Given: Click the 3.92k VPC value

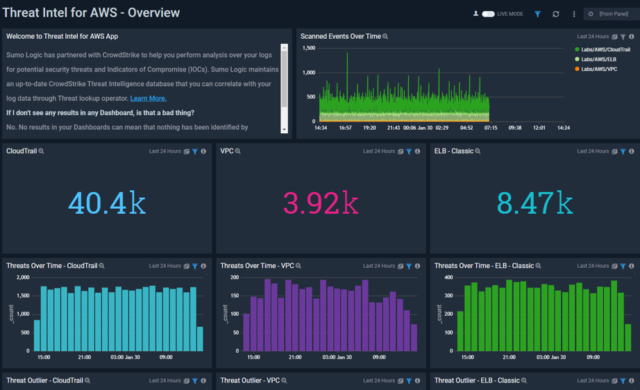Looking at the screenshot, I should (x=321, y=203).
